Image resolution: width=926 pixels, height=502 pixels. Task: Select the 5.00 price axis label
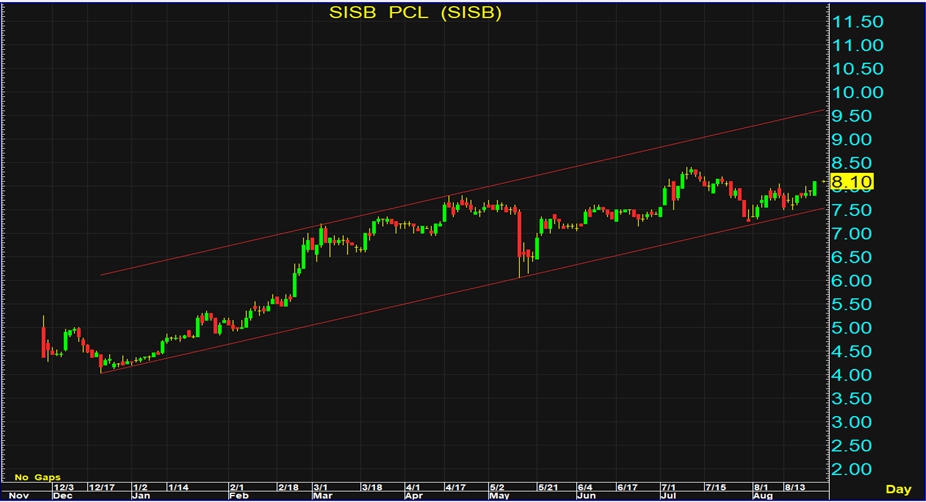pyautogui.click(x=852, y=328)
